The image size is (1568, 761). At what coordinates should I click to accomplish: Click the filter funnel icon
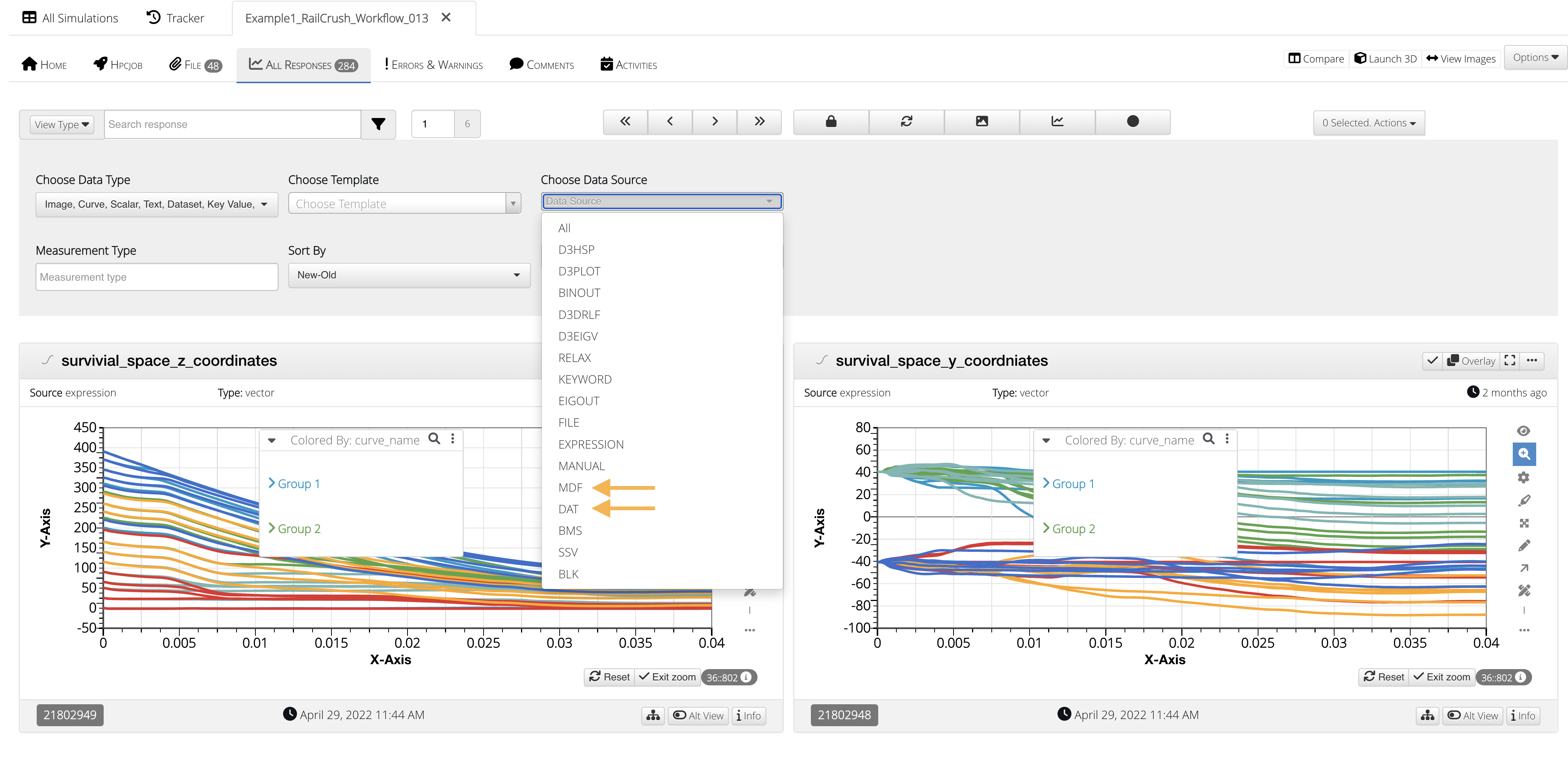pos(378,124)
